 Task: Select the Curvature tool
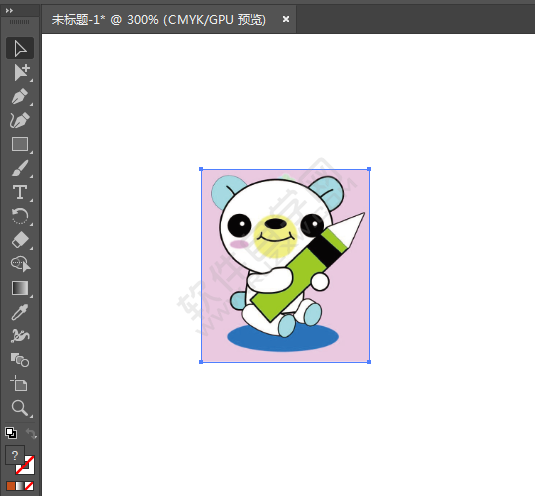tap(20, 120)
